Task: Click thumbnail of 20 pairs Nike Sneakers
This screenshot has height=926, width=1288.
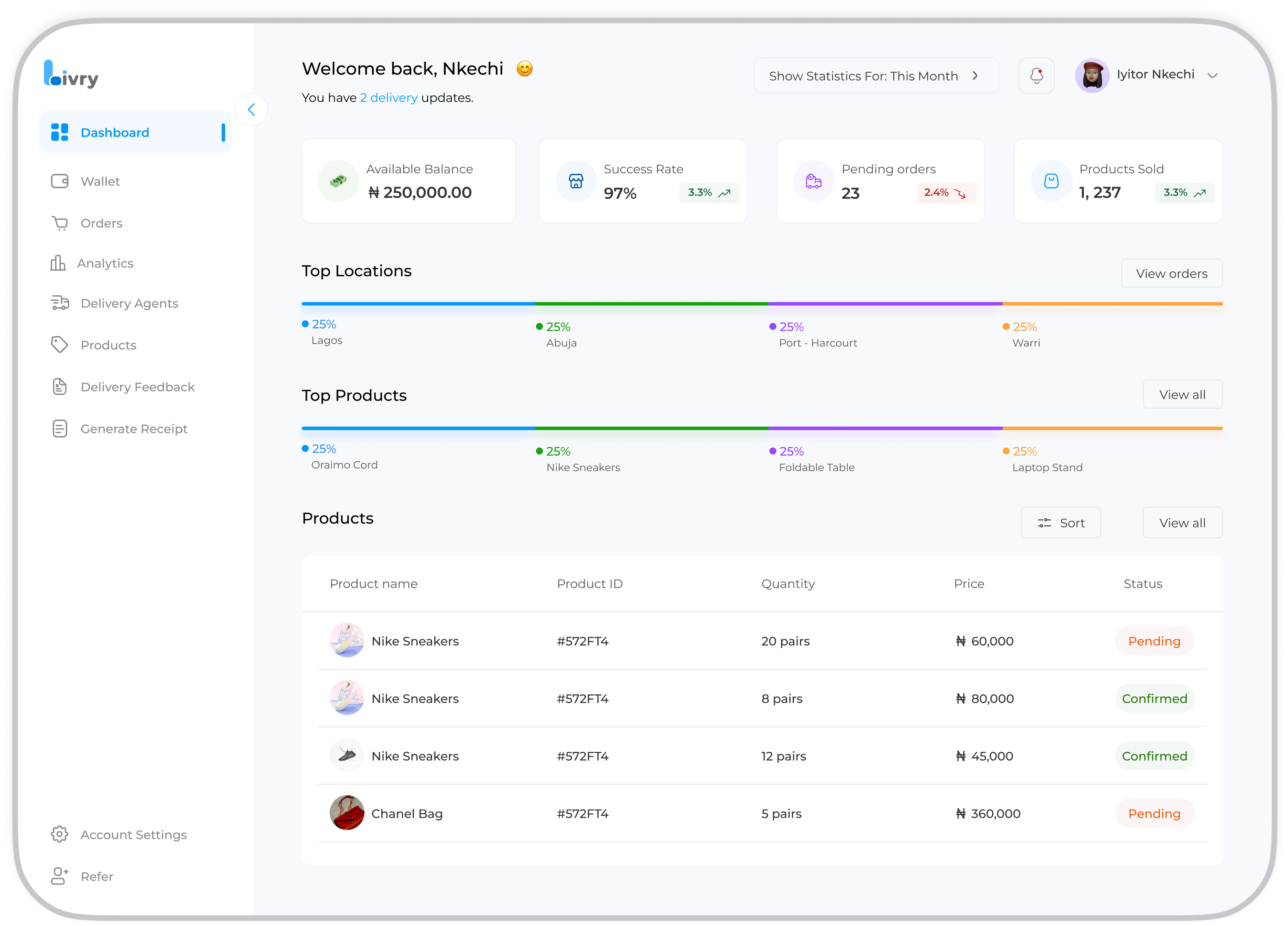Action: (x=347, y=640)
